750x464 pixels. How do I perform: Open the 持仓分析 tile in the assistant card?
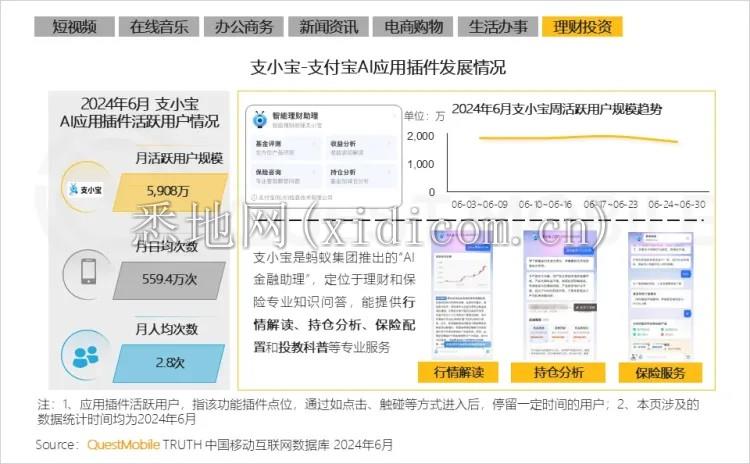tap(361, 176)
